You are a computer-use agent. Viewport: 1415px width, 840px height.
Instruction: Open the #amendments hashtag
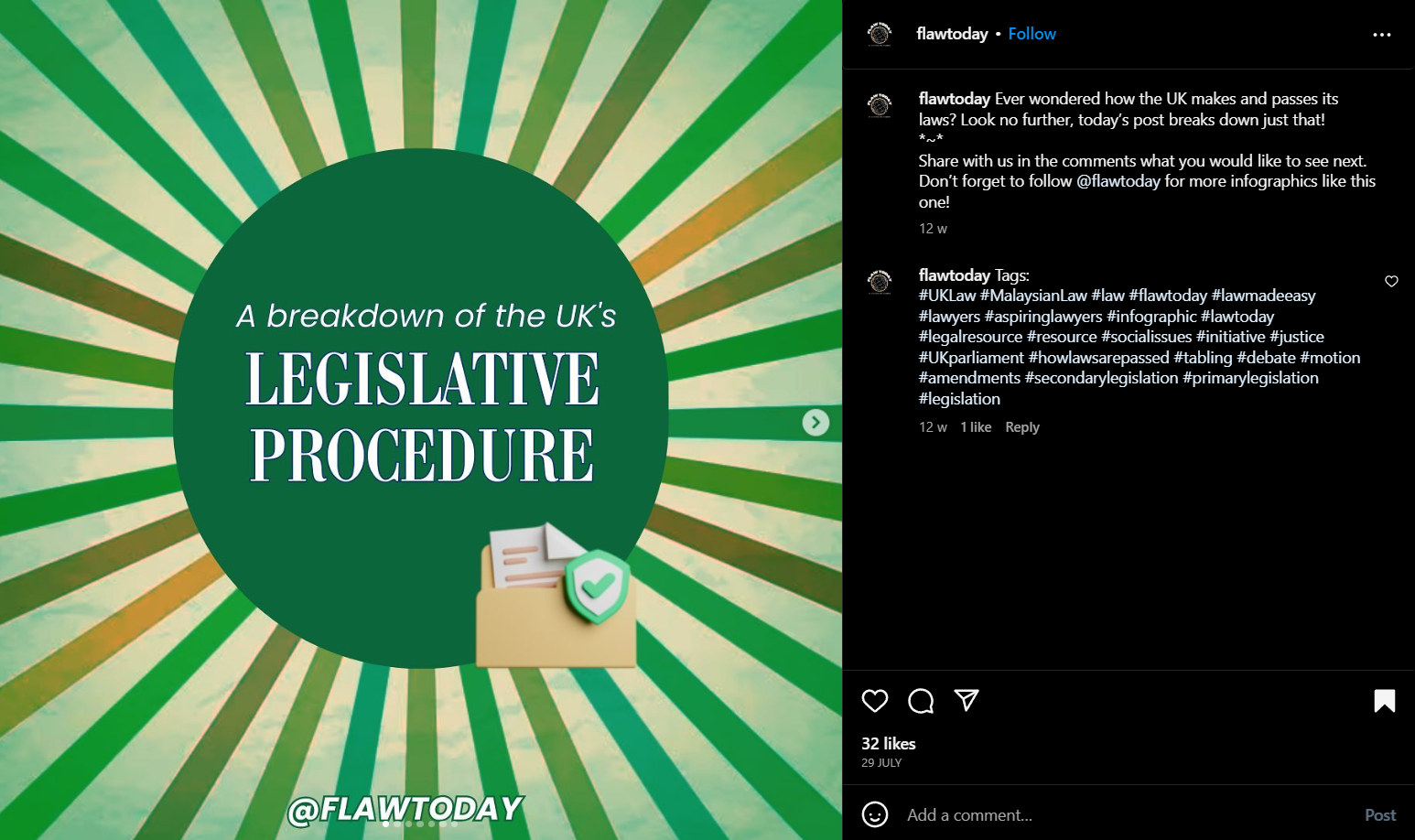(x=970, y=378)
